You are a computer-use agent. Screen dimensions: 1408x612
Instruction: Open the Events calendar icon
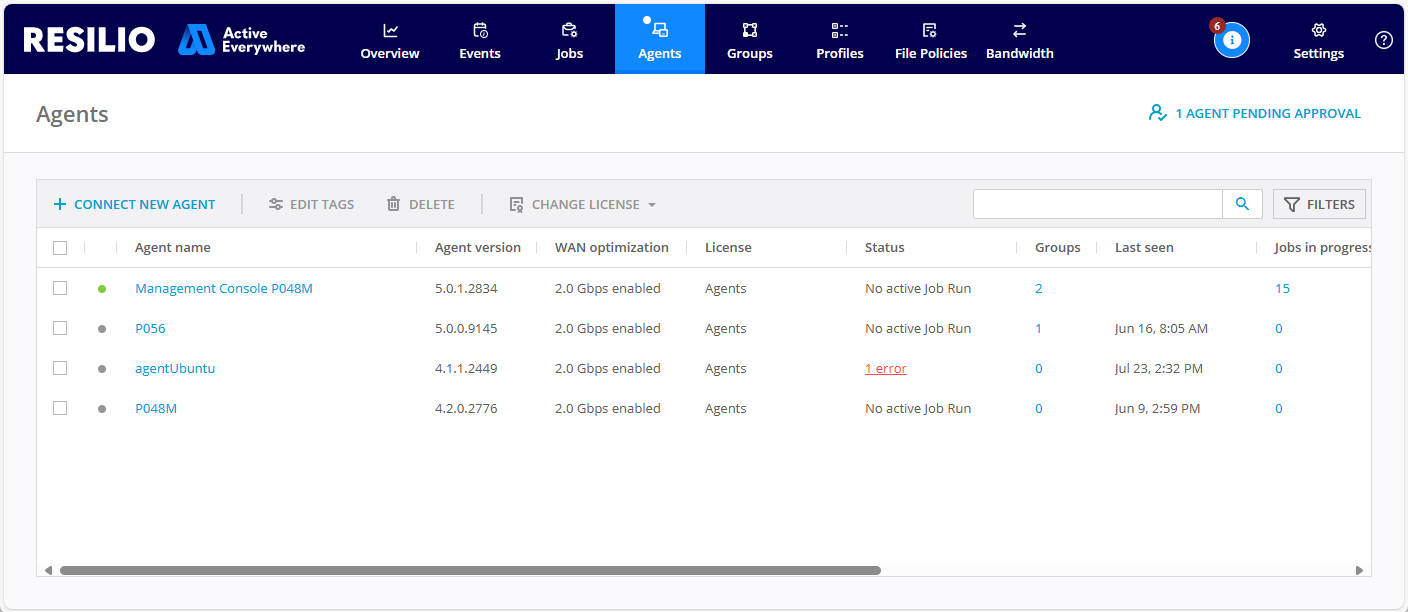pos(480,31)
